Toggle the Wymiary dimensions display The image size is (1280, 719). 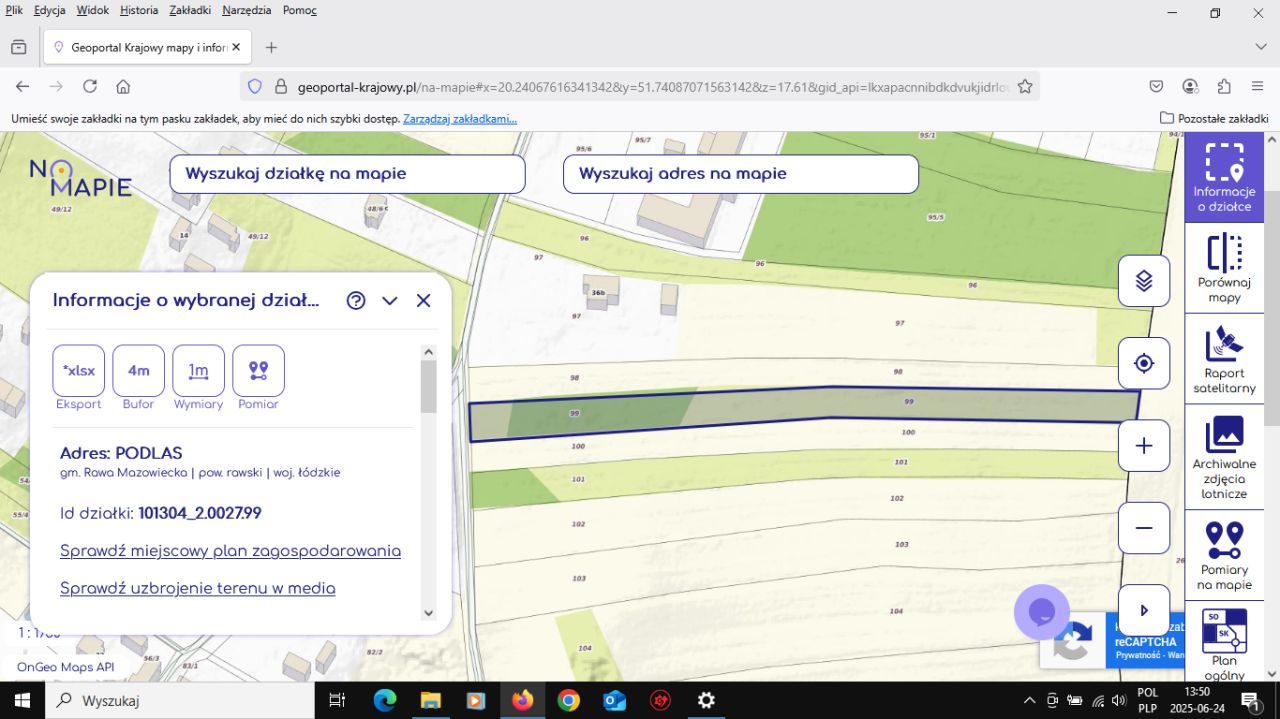[199, 371]
